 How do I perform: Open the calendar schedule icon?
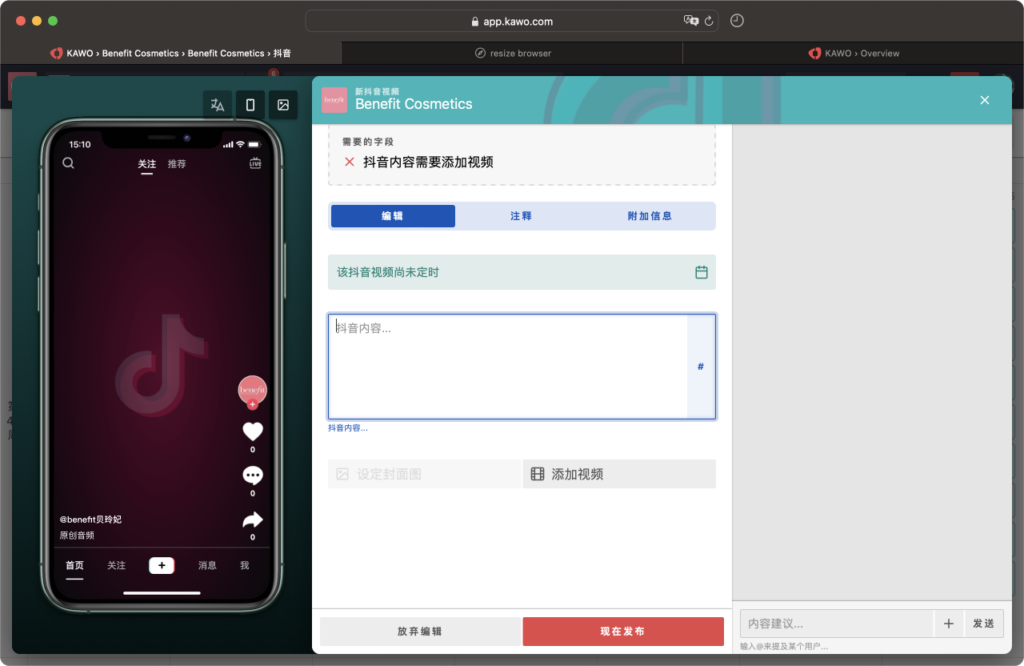[x=701, y=272]
